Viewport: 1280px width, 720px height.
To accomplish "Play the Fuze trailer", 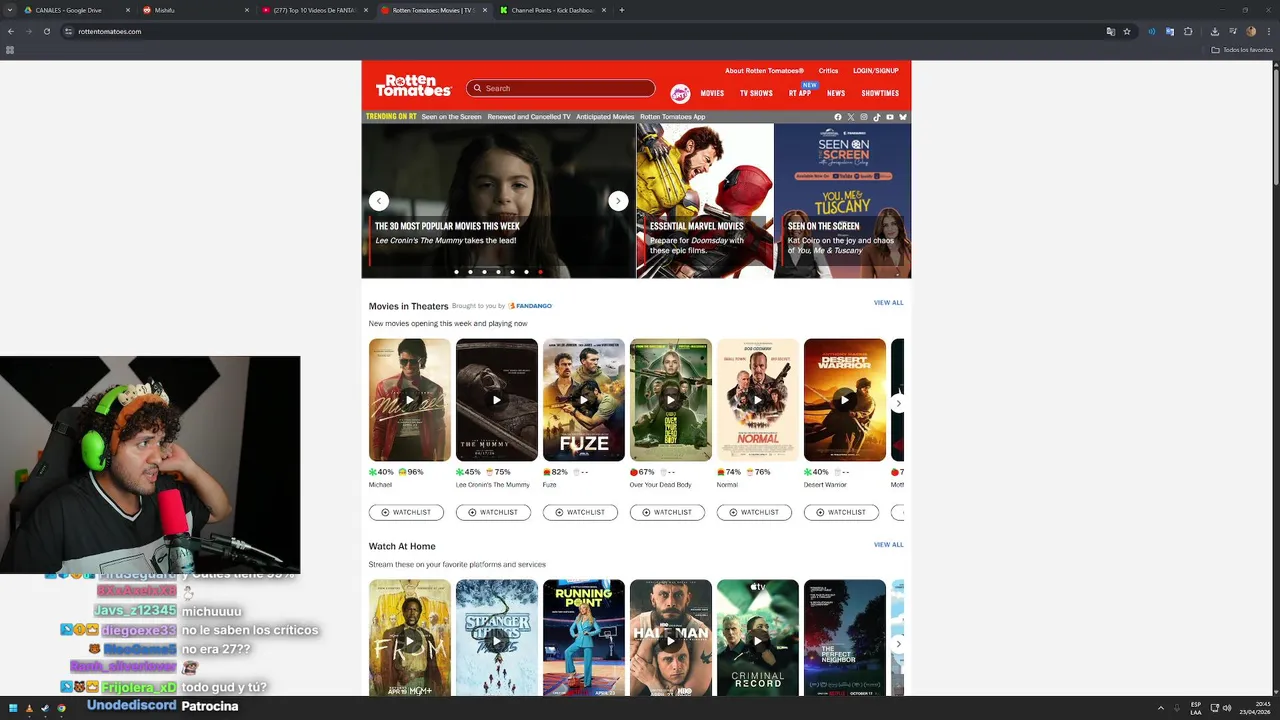I will (x=584, y=400).
